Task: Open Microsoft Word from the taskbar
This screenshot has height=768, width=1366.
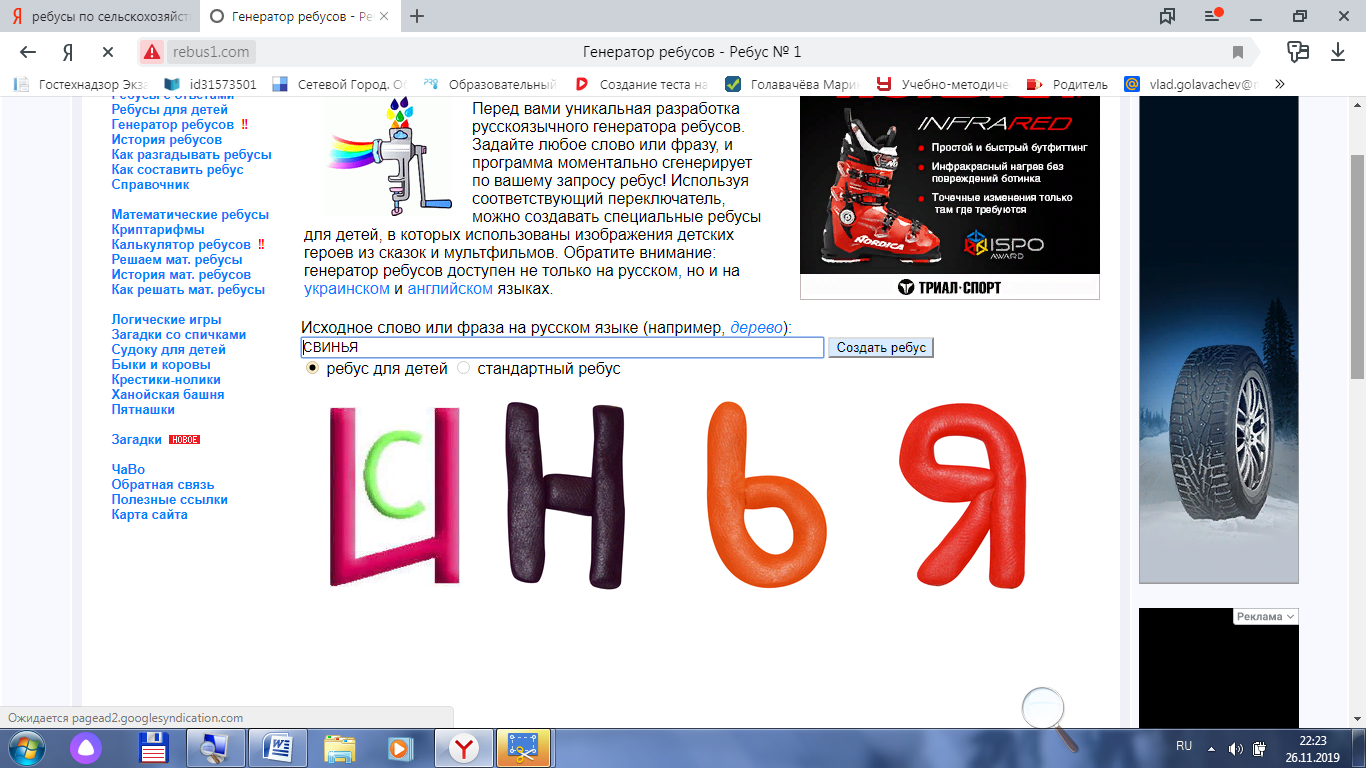Action: click(277, 748)
